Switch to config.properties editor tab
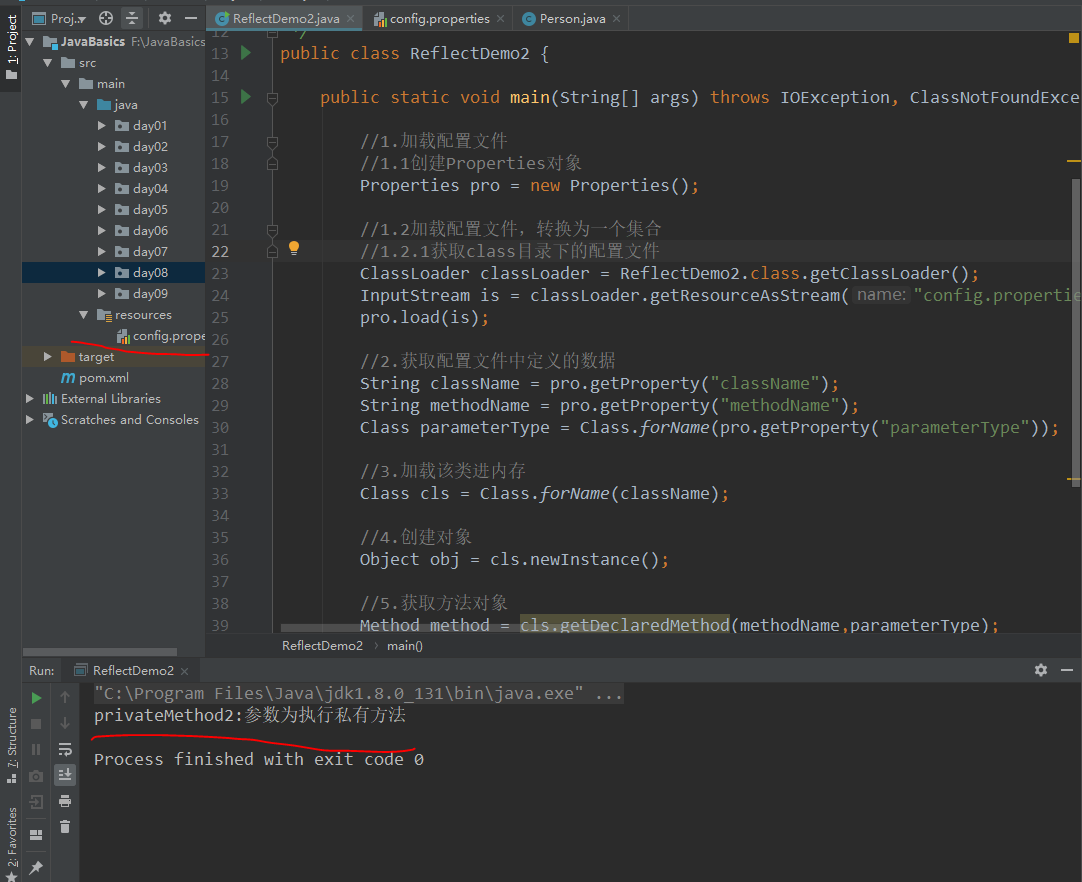 tap(438, 18)
